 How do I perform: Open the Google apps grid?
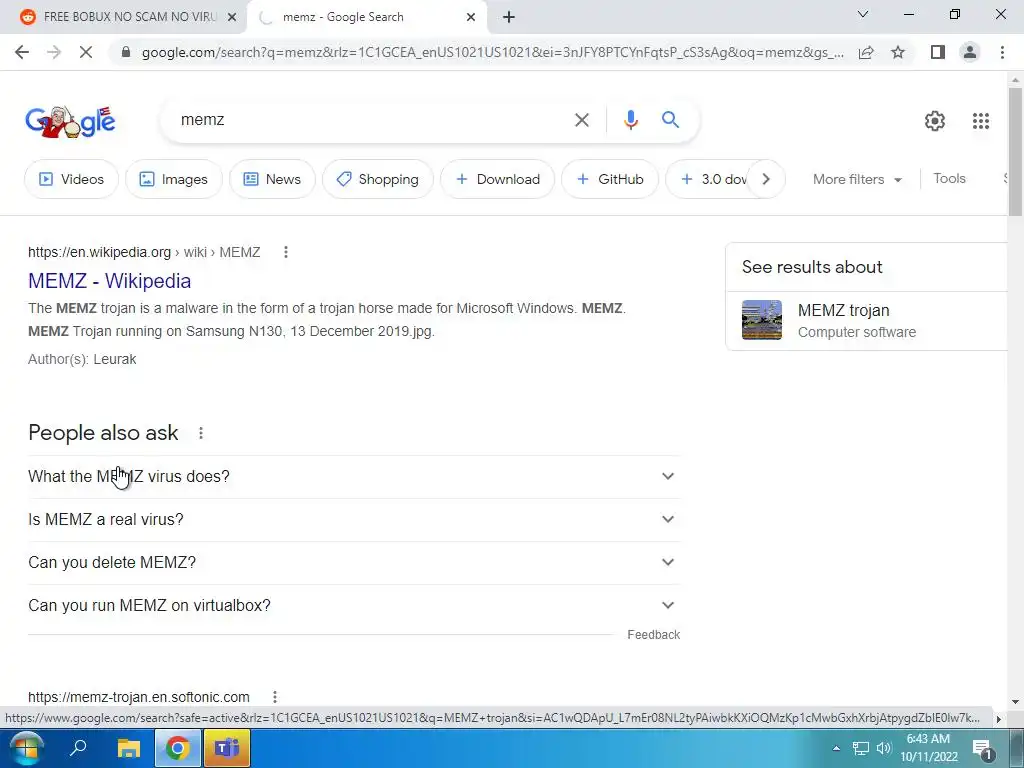pos(980,121)
